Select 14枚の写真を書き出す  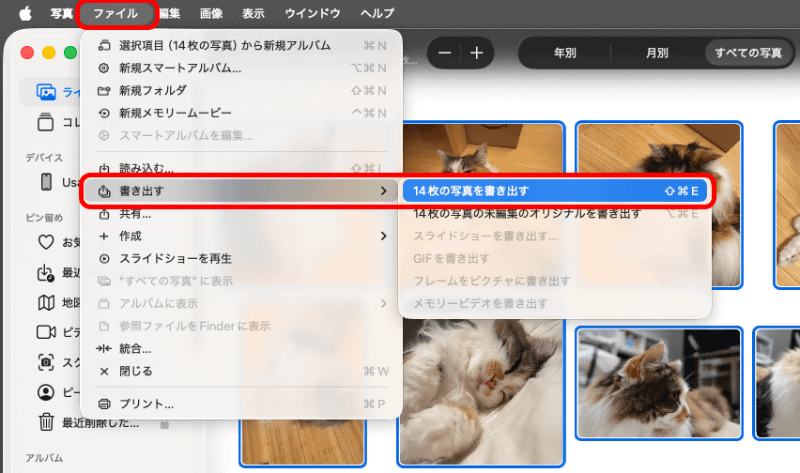click(555, 191)
